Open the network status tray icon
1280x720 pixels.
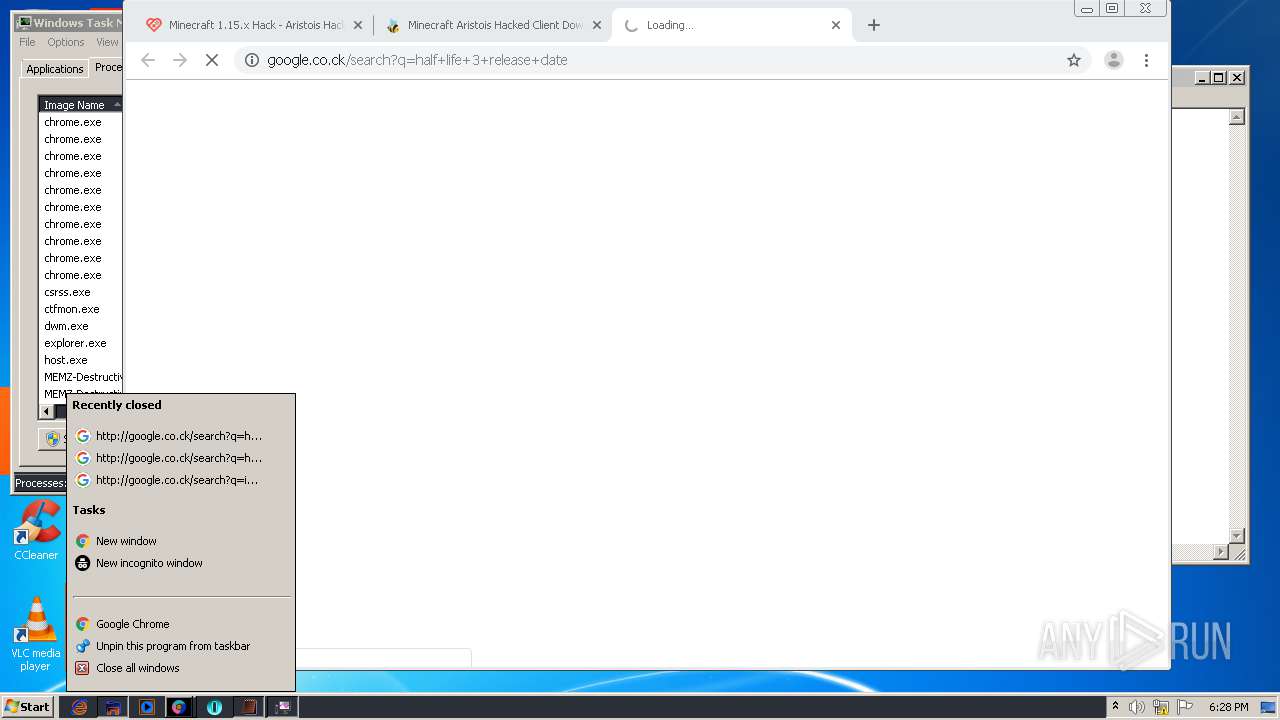pos(1161,707)
